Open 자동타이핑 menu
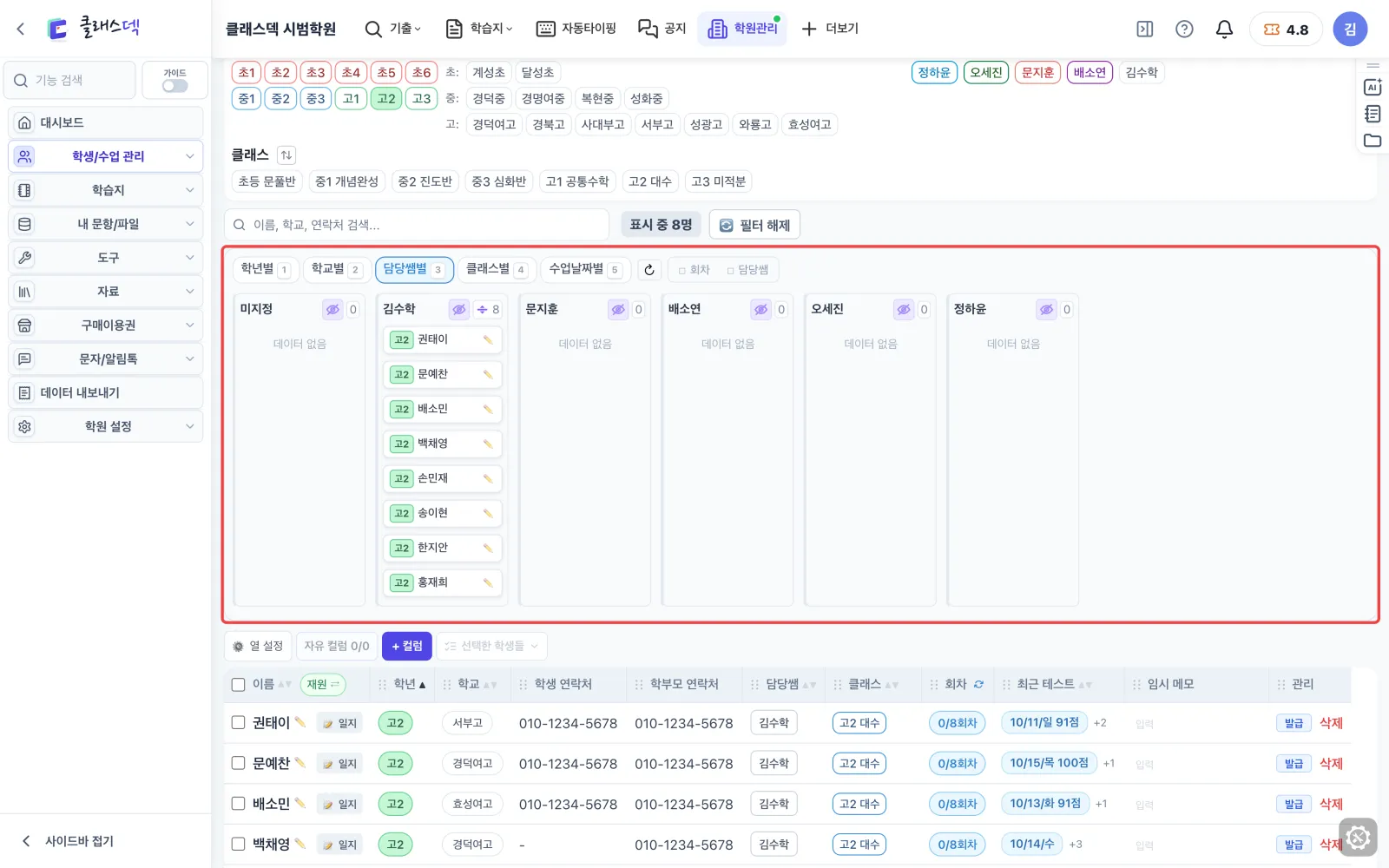 point(576,29)
